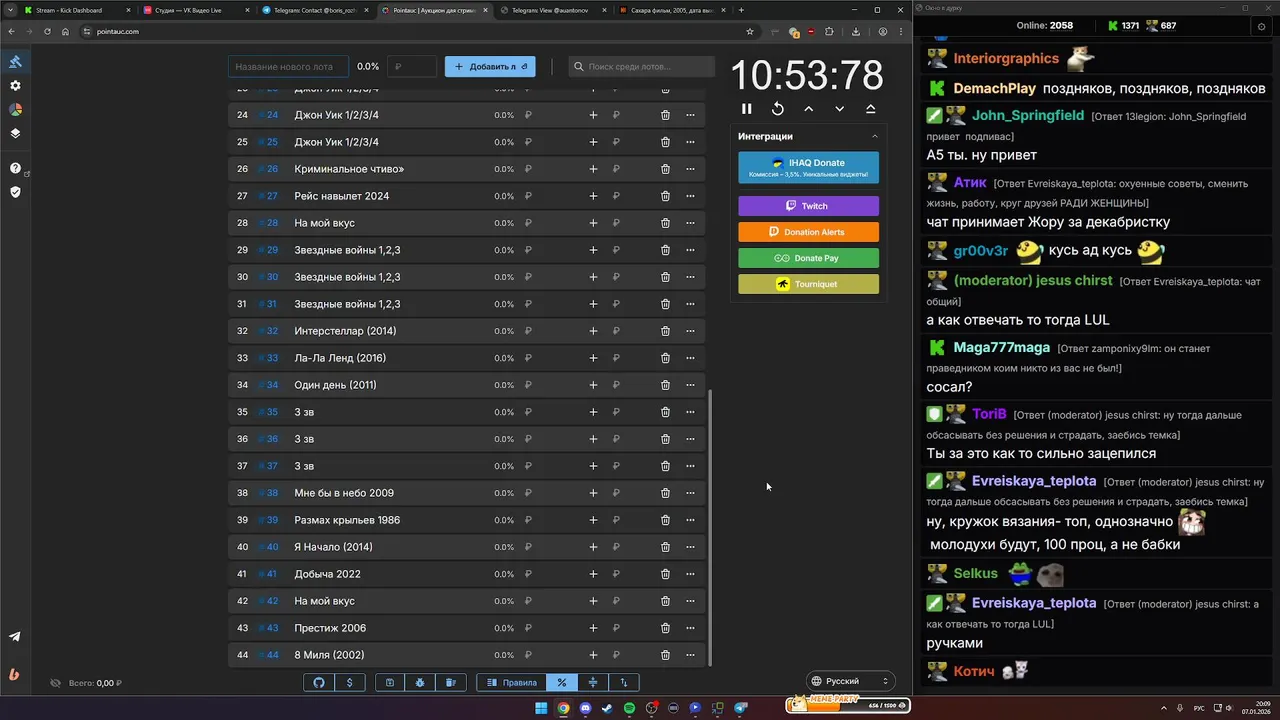Image resolution: width=1280 pixels, height=720 pixels.
Task: Open a new browser tab
Action: [x=741, y=10]
